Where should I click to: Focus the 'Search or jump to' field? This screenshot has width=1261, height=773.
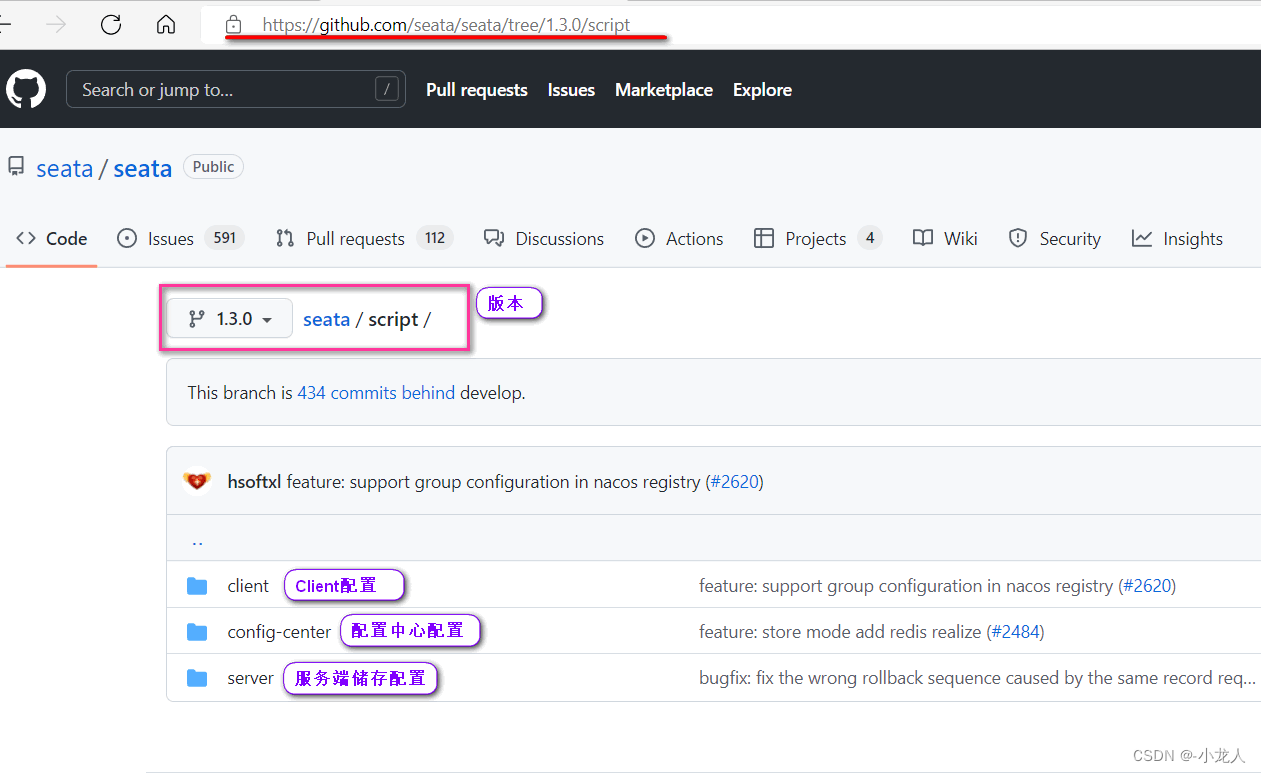pyautogui.click(x=225, y=90)
